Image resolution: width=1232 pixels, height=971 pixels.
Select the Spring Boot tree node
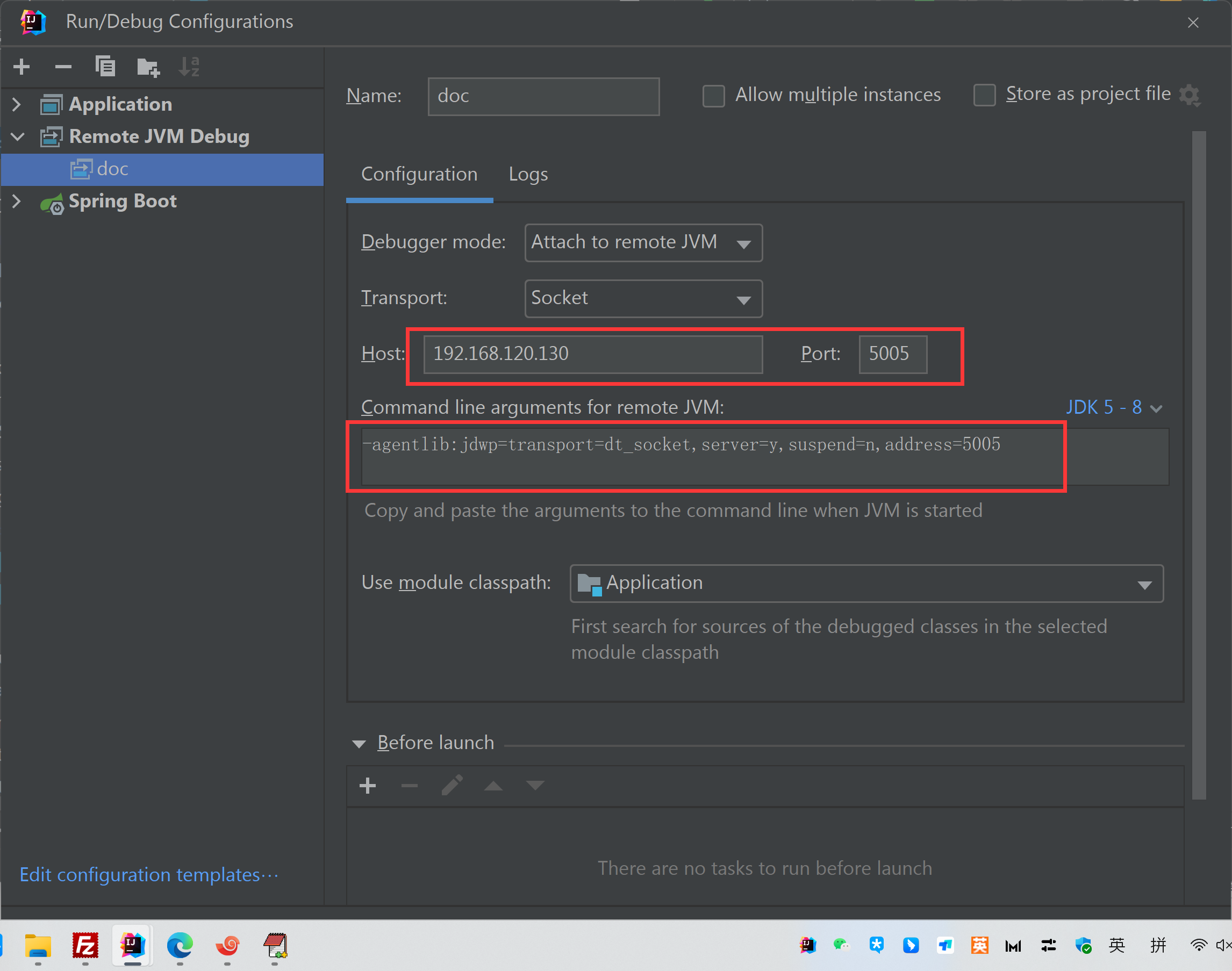pyautogui.click(x=122, y=200)
